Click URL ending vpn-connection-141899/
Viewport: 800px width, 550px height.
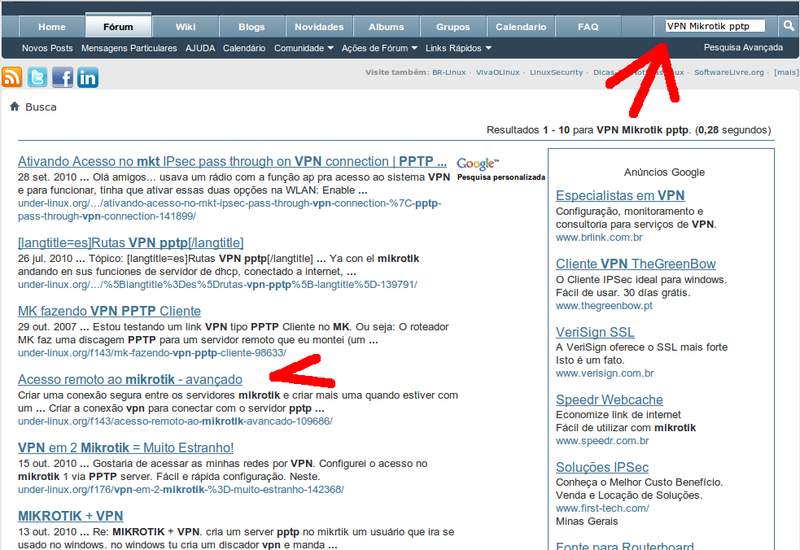pyautogui.click(x=230, y=210)
